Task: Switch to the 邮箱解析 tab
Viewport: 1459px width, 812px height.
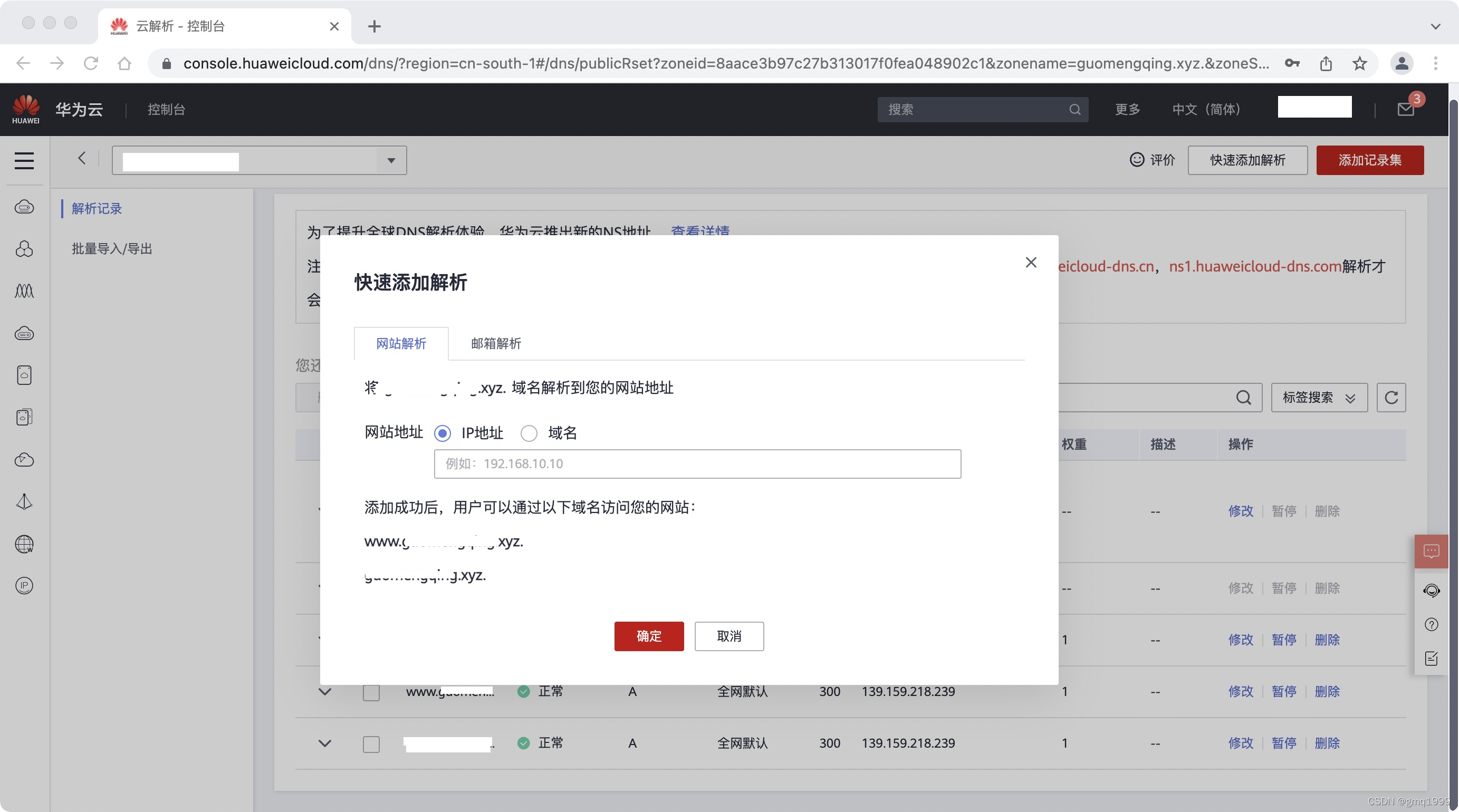Action: pos(496,344)
